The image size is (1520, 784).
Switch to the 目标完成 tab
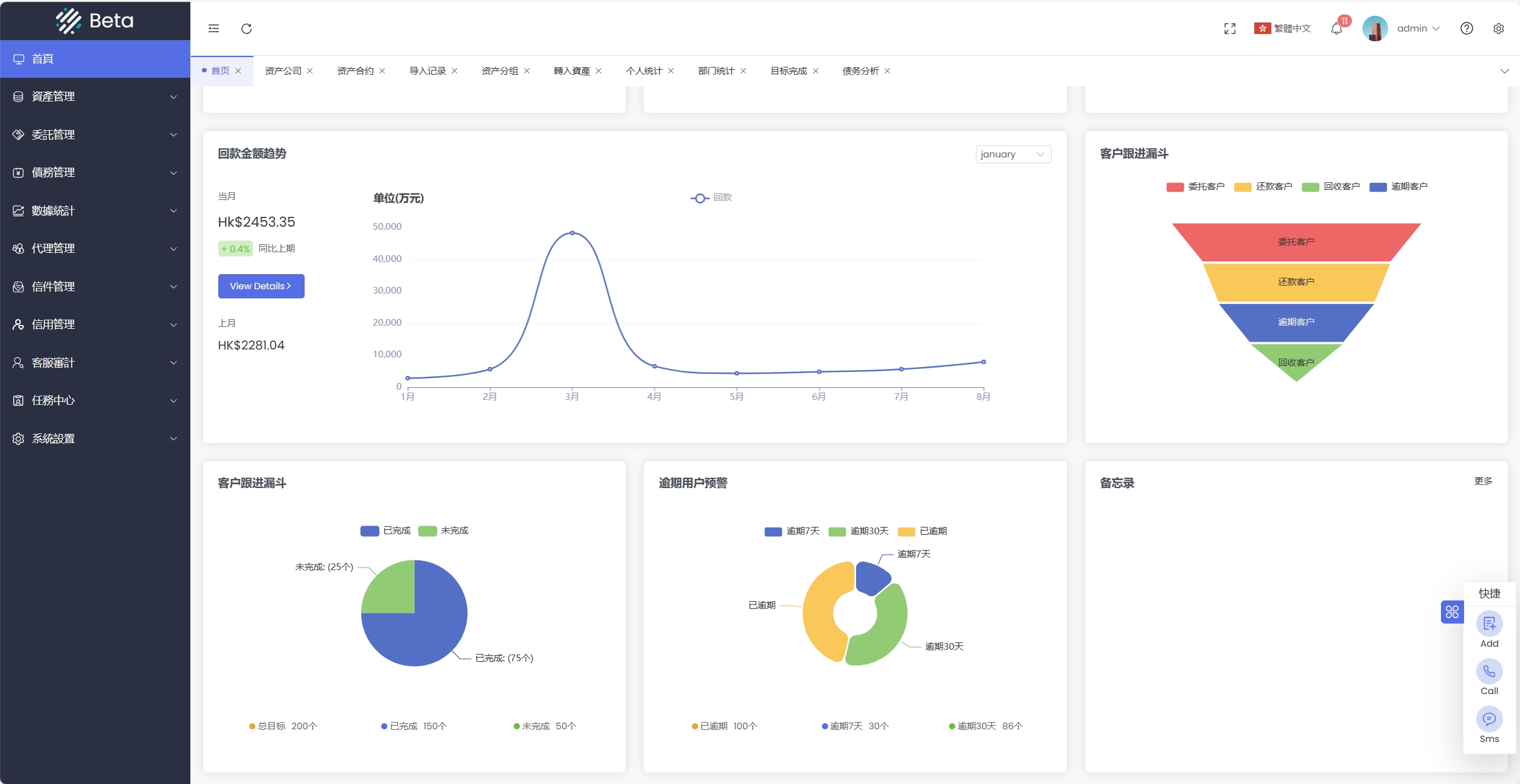coord(789,71)
